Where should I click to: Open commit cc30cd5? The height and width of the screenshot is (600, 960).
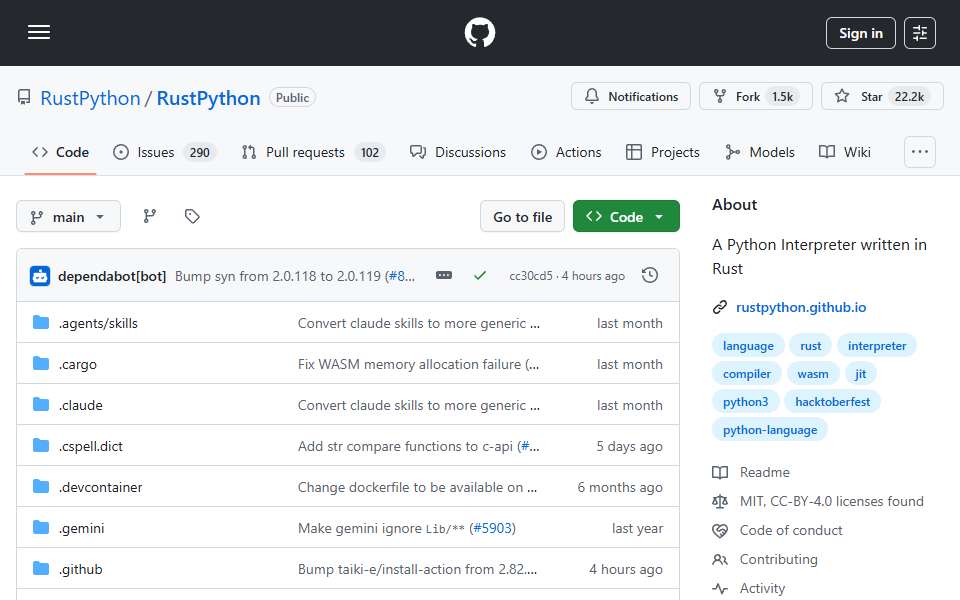pyautogui.click(x=531, y=276)
